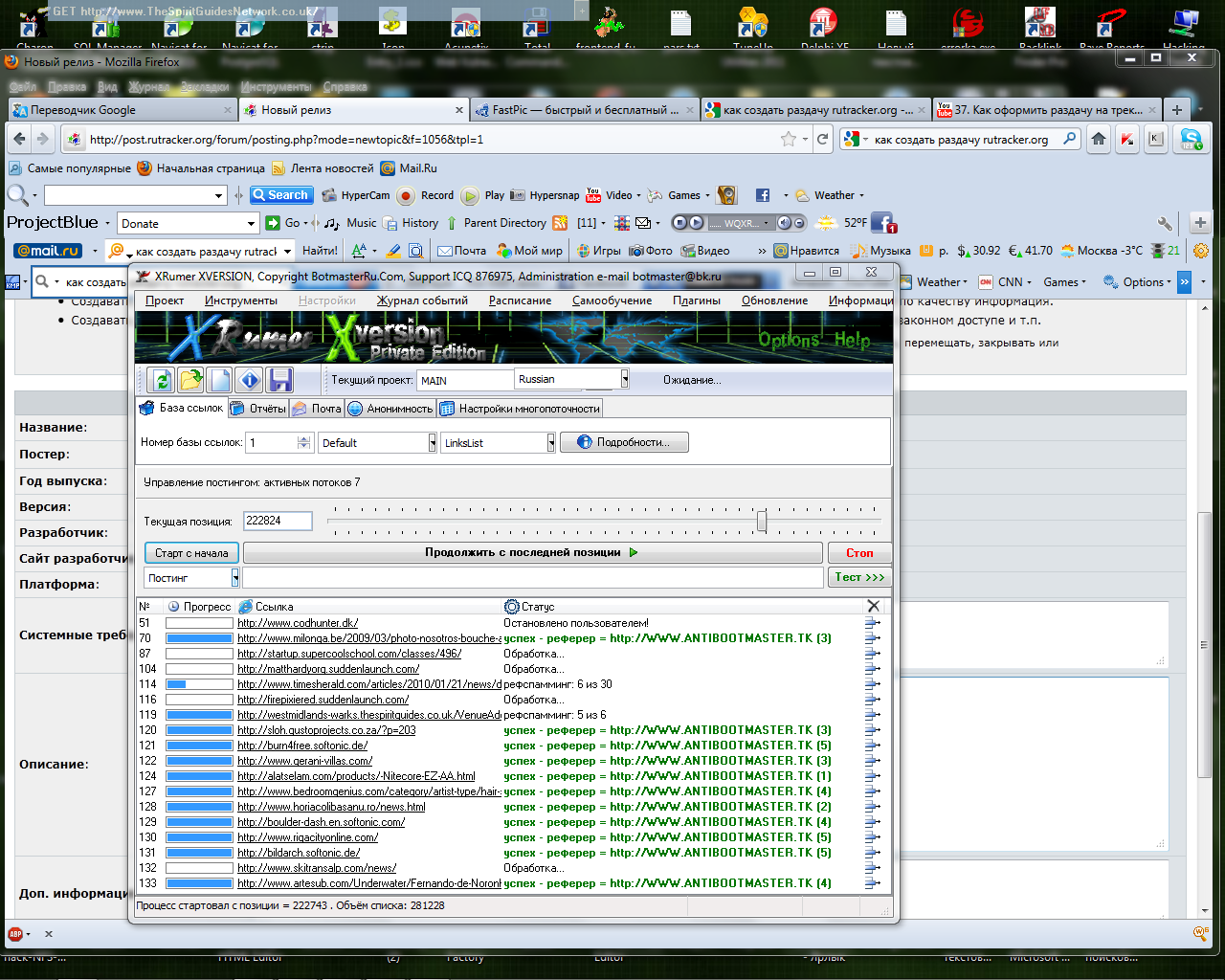Click Help on XRumer banner
Screen dimensions: 1225x980
click(x=852, y=340)
